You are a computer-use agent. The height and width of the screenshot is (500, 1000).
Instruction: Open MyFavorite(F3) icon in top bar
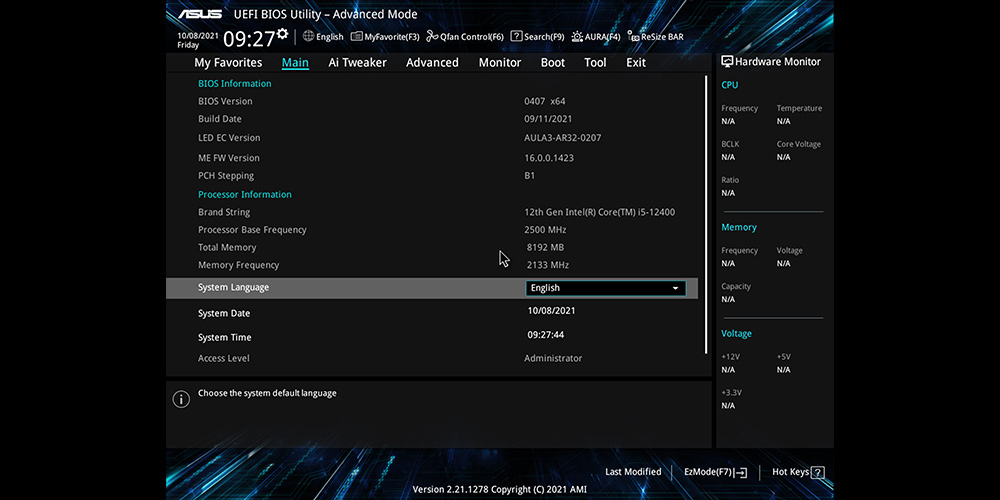[x=357, y=36]
